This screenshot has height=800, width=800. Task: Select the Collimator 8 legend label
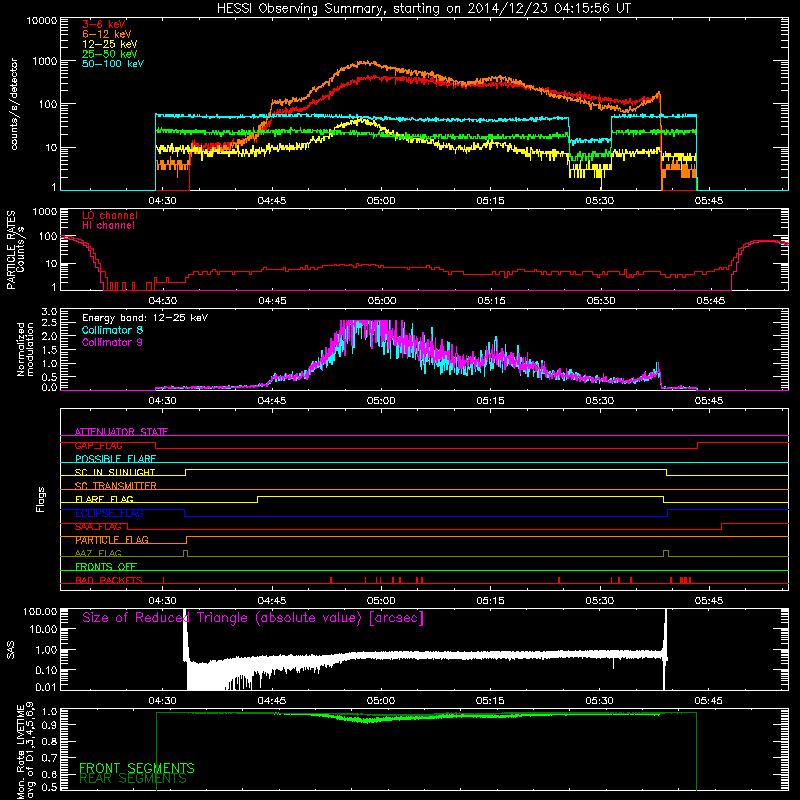coord(112,330)
